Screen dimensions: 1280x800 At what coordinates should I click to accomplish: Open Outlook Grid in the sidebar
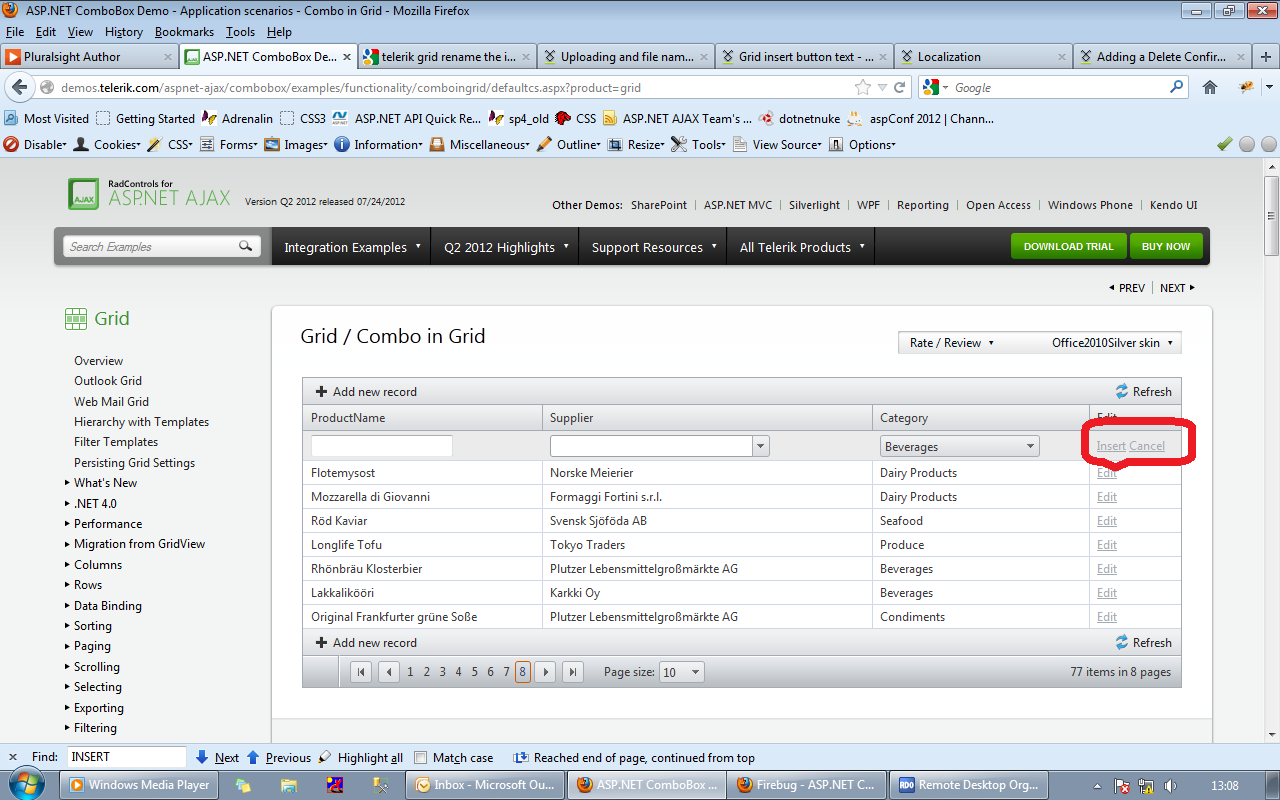tap(108, 381)
